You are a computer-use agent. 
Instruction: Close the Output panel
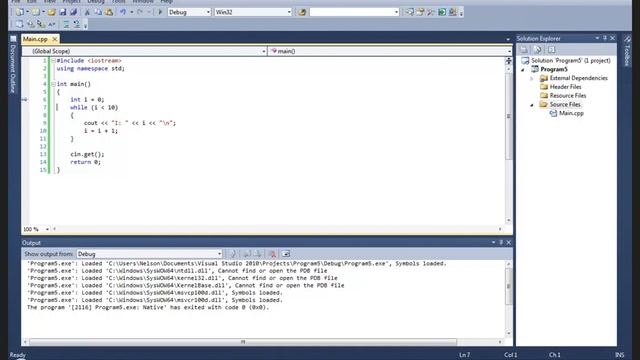click(x=509, y=242)
